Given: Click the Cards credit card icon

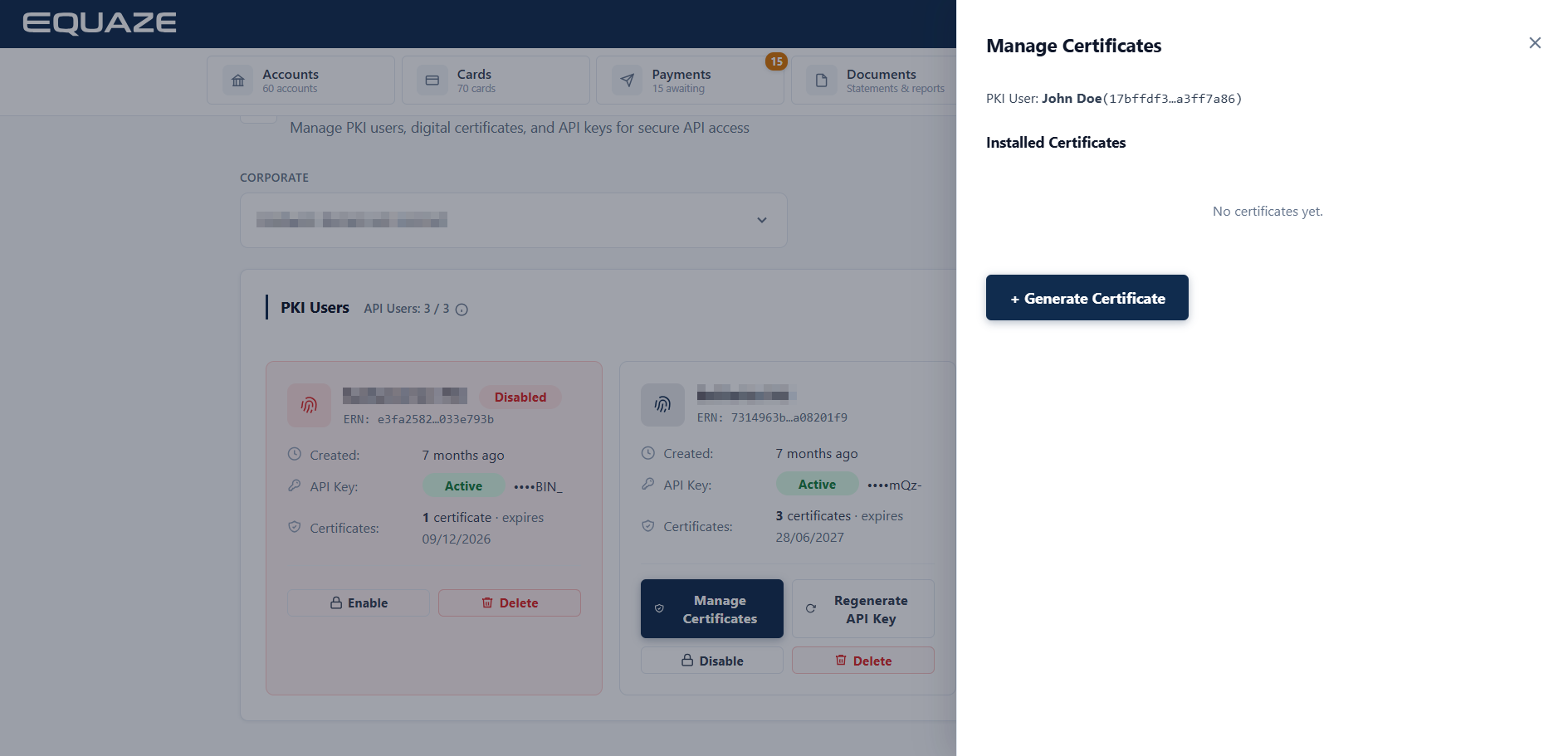Looking at the screenshot, I should (432, 80).
